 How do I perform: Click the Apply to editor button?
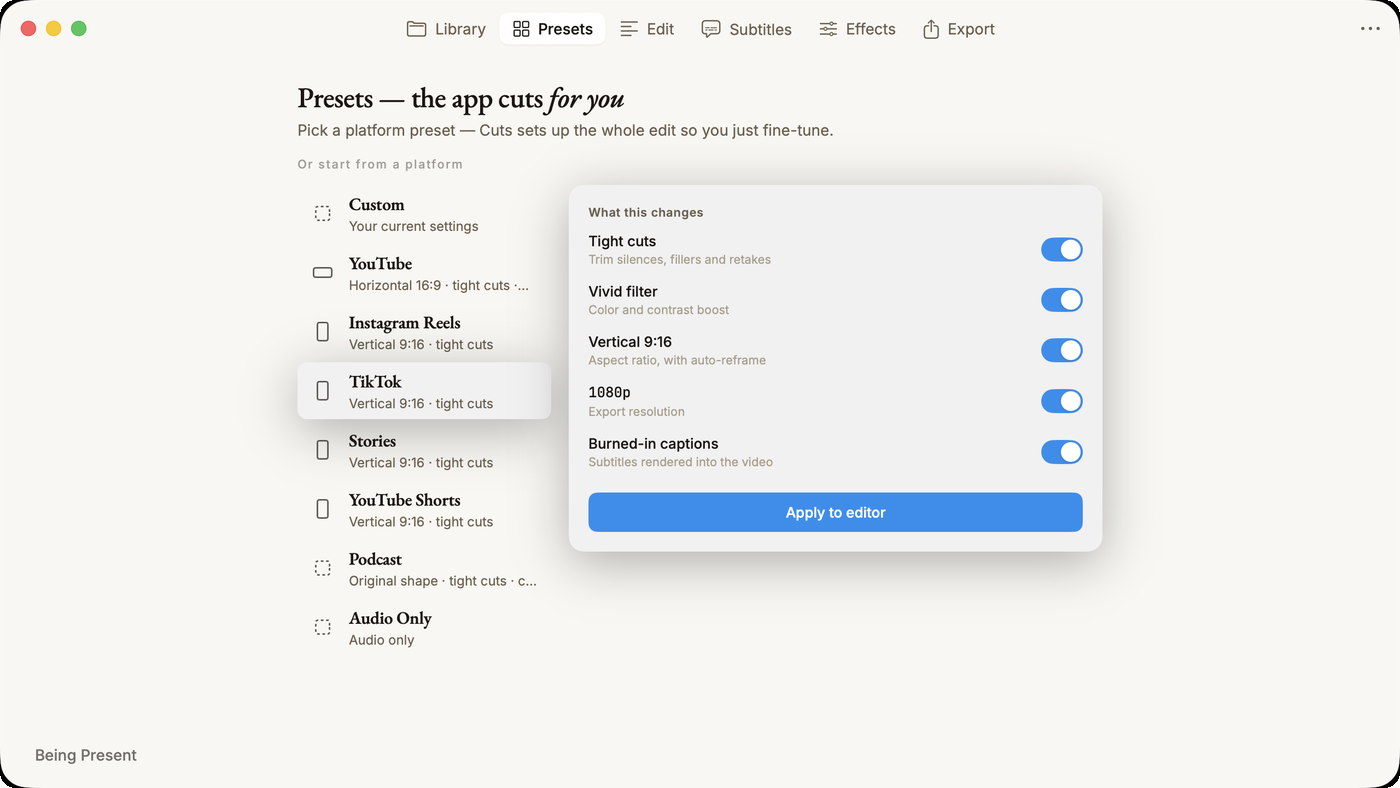coord(835,512)
